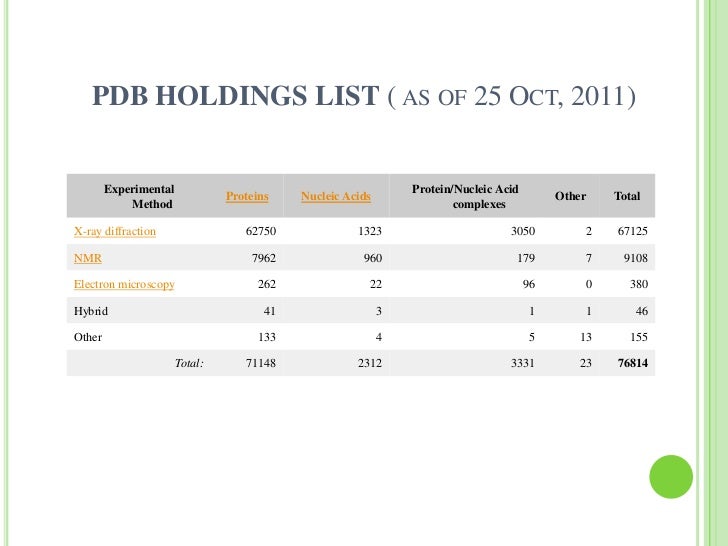The image size is (728, 546).
Task: Follow the X-ray diffraction link
Action: 115,231
